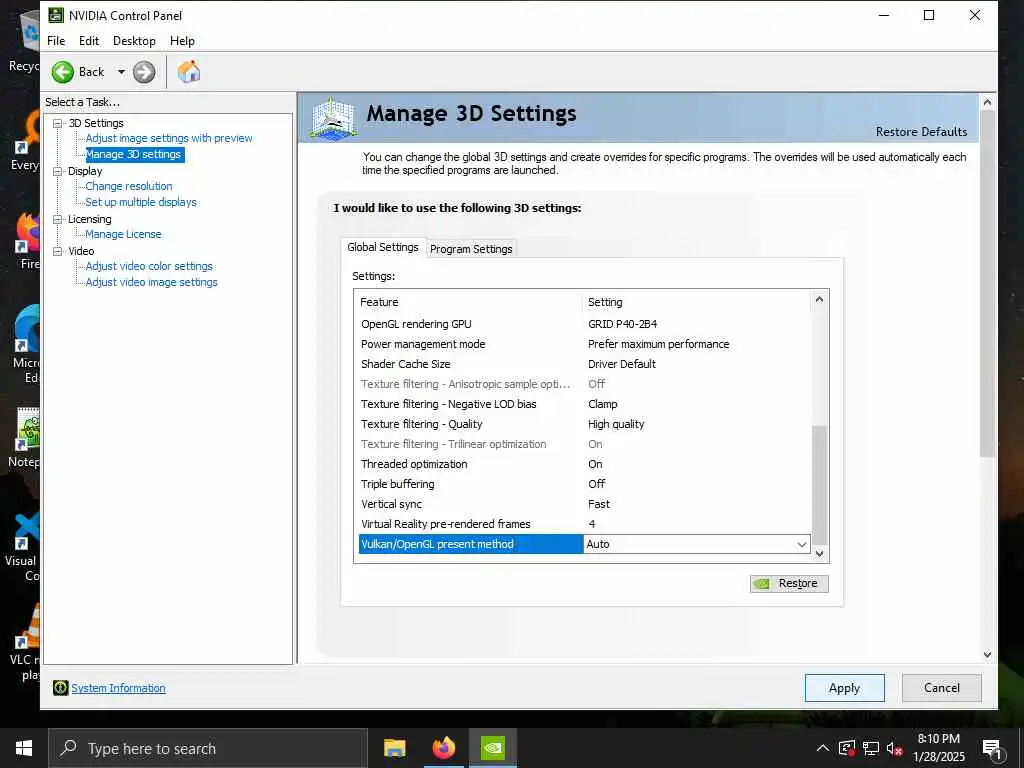Click the settings list scrollbar thumb
1024x768 pixels.
[820, 485]
